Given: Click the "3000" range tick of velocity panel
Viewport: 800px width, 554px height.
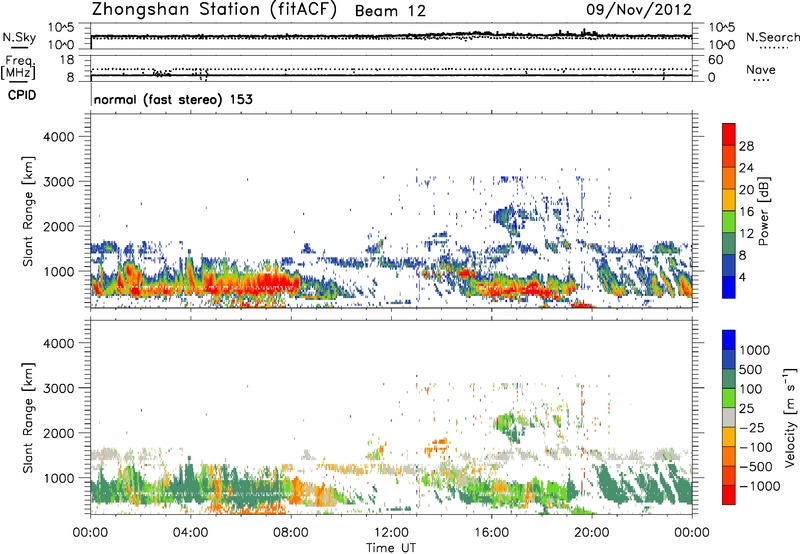Looking at the screenshot, I should [59, 388].
